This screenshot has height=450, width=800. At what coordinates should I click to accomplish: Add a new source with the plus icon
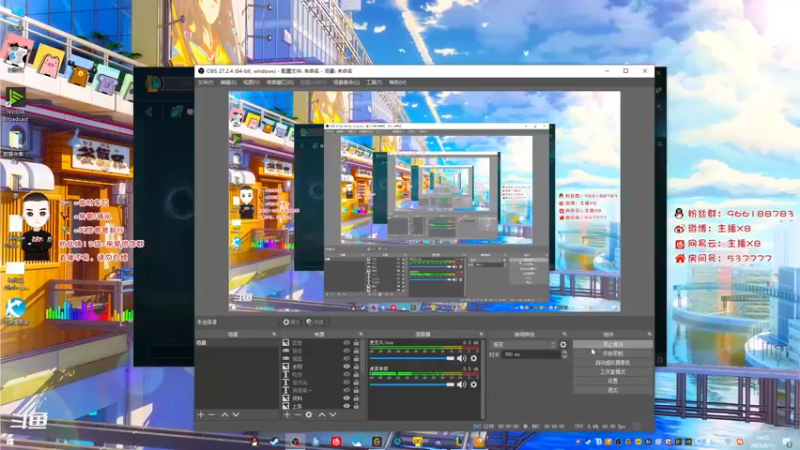287,415
